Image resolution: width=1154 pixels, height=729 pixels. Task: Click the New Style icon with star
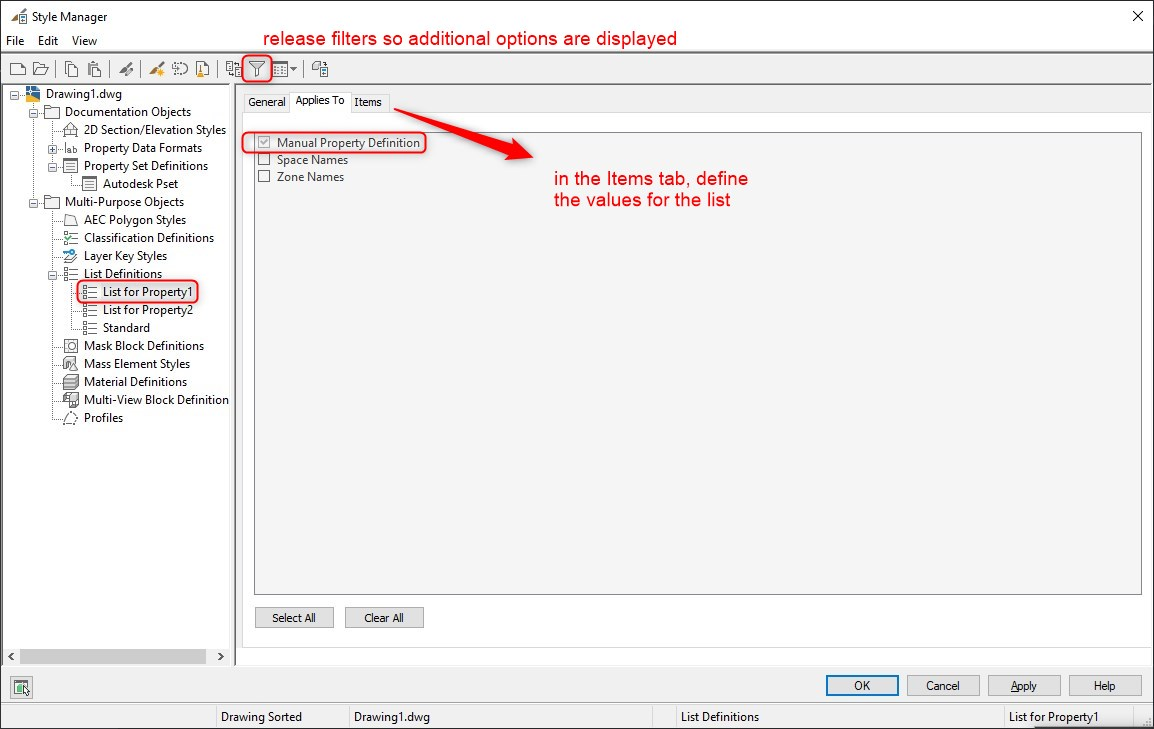(157, 69)
